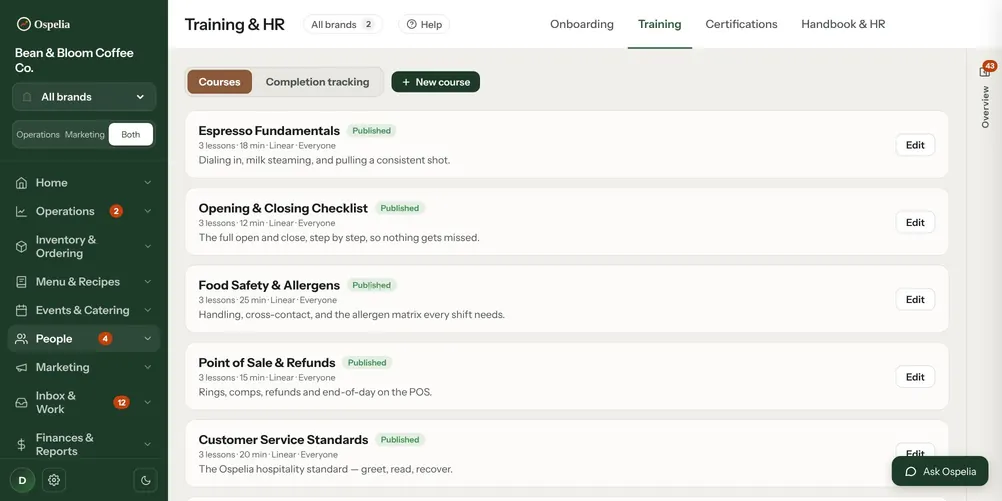Expand the Marketing menu chevron
1002x501 pixels.
pos(148,367)
